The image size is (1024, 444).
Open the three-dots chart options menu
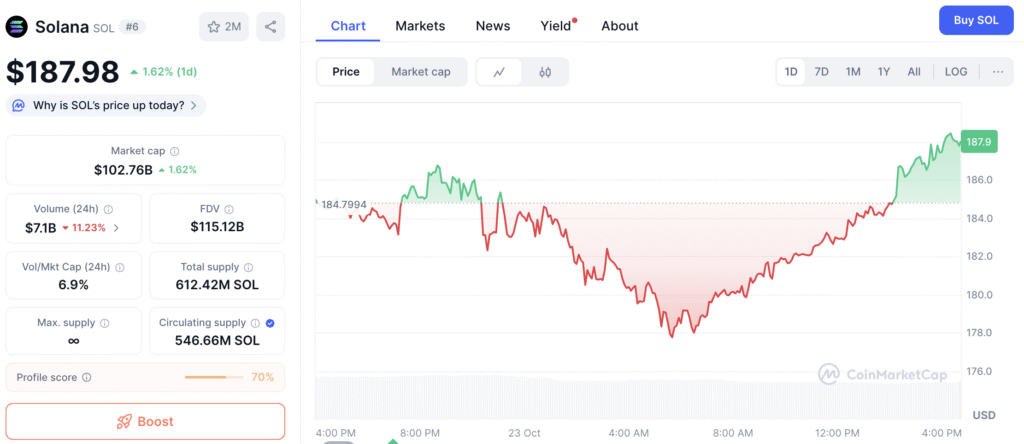tap(997, 72)
